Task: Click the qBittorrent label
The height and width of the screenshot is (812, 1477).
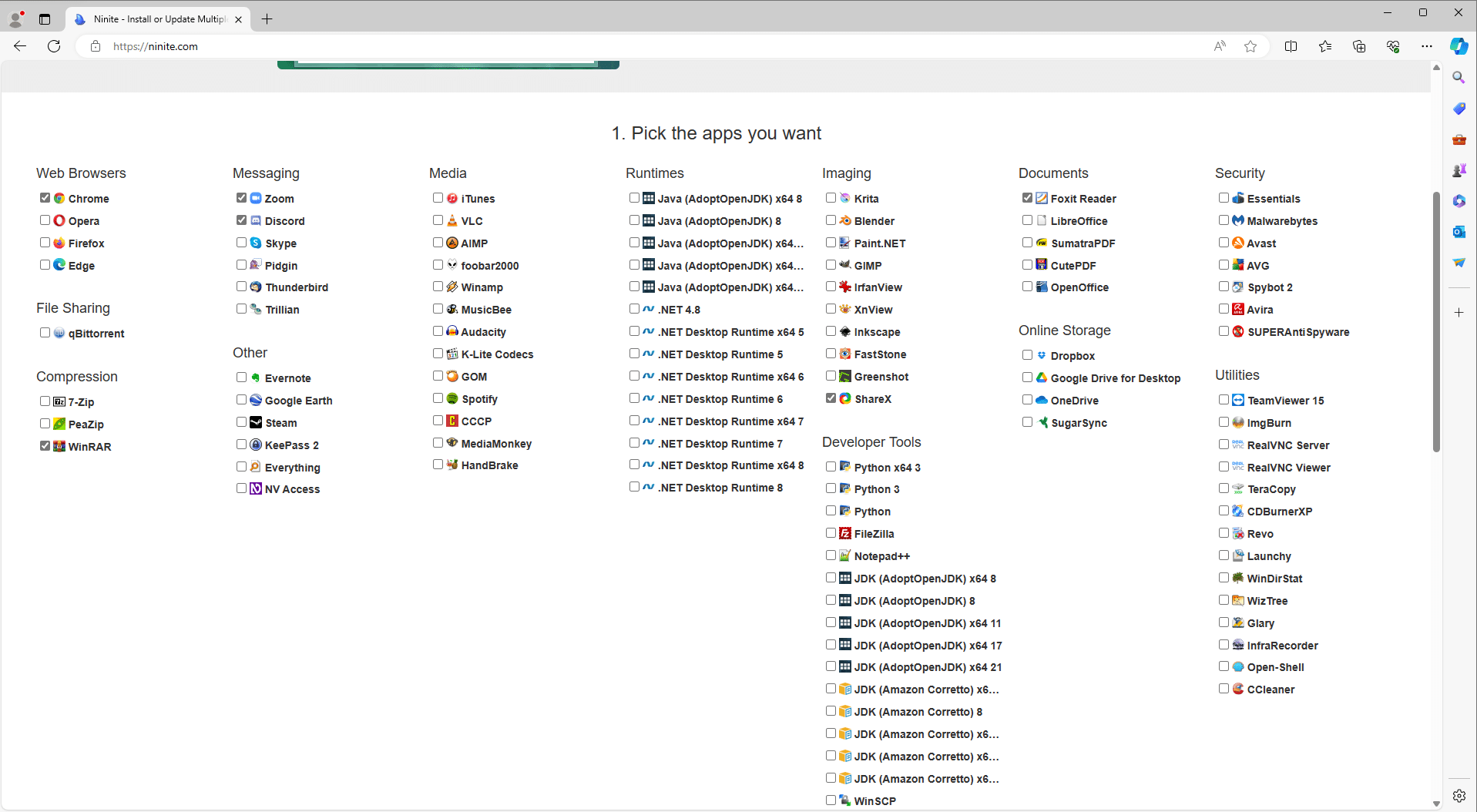Action: point(96,334)
